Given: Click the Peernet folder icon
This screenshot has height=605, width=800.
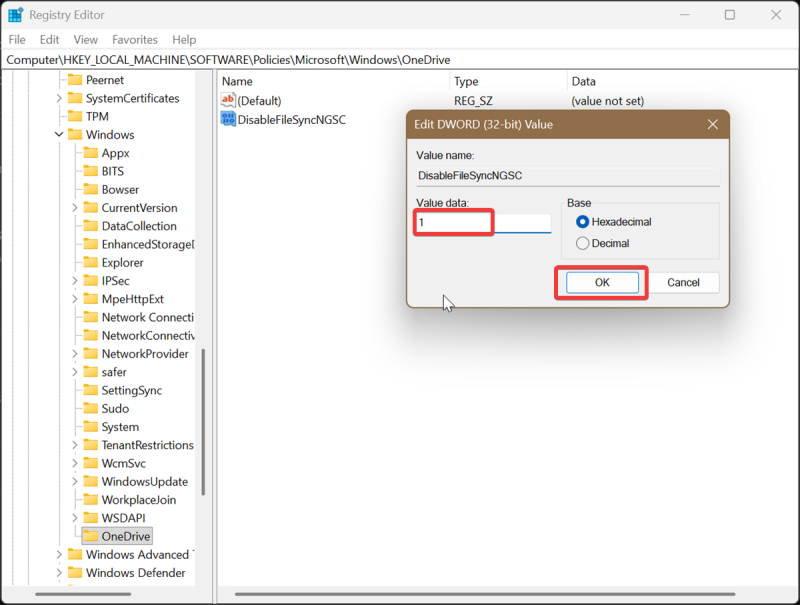Looking at the screenshot, I should (x=75, y=80).
